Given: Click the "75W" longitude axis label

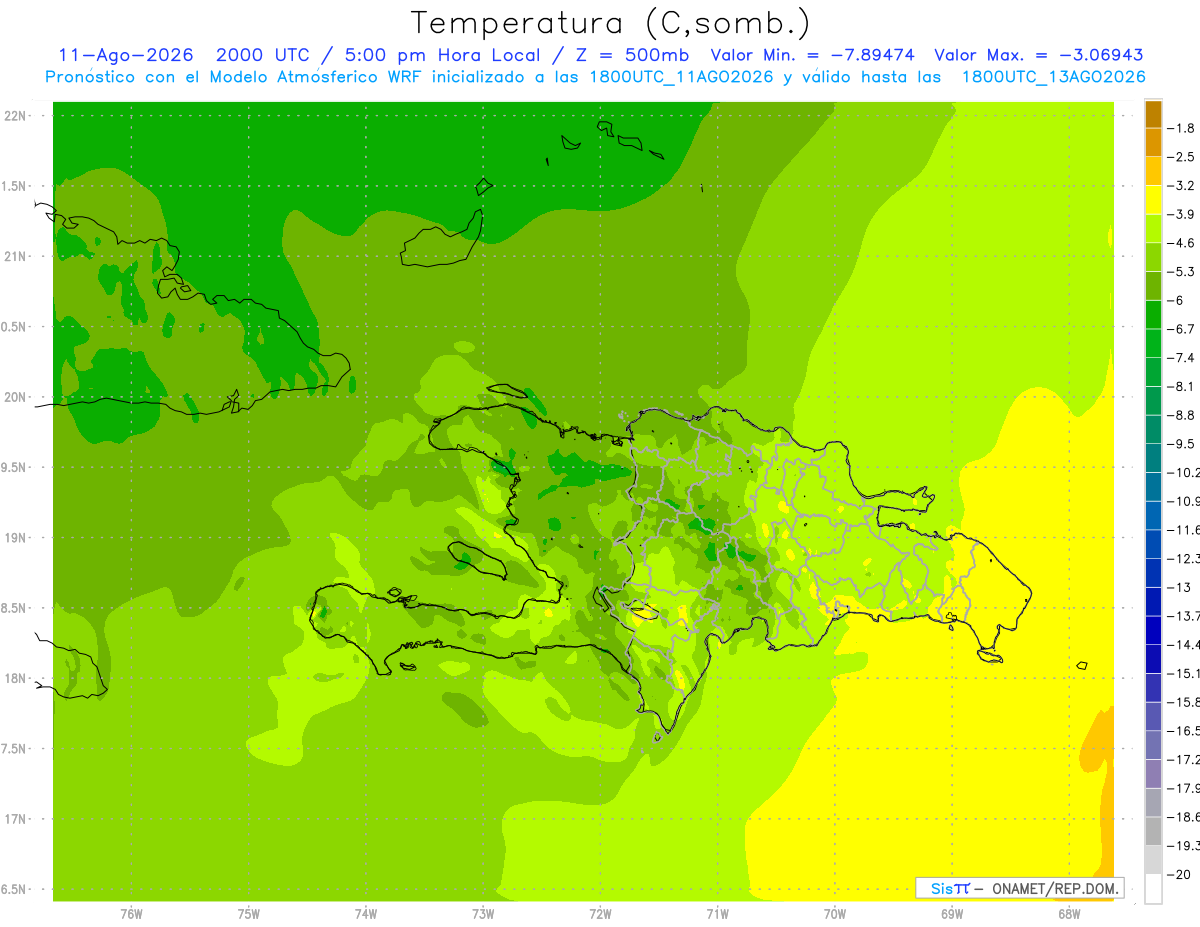Looking at the screenshot, I should click(x=249, y=913).
